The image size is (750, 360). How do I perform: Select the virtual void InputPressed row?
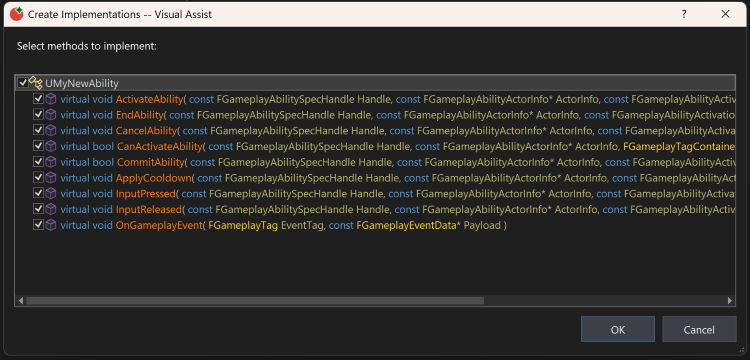tap(375, 194)
